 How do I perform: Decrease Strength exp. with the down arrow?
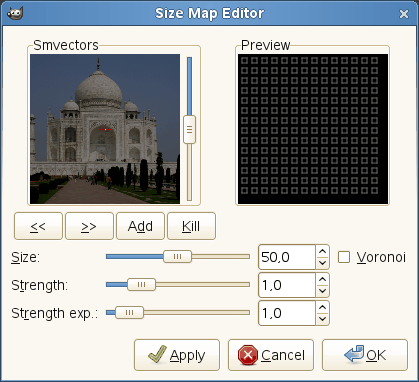point(322,319)
